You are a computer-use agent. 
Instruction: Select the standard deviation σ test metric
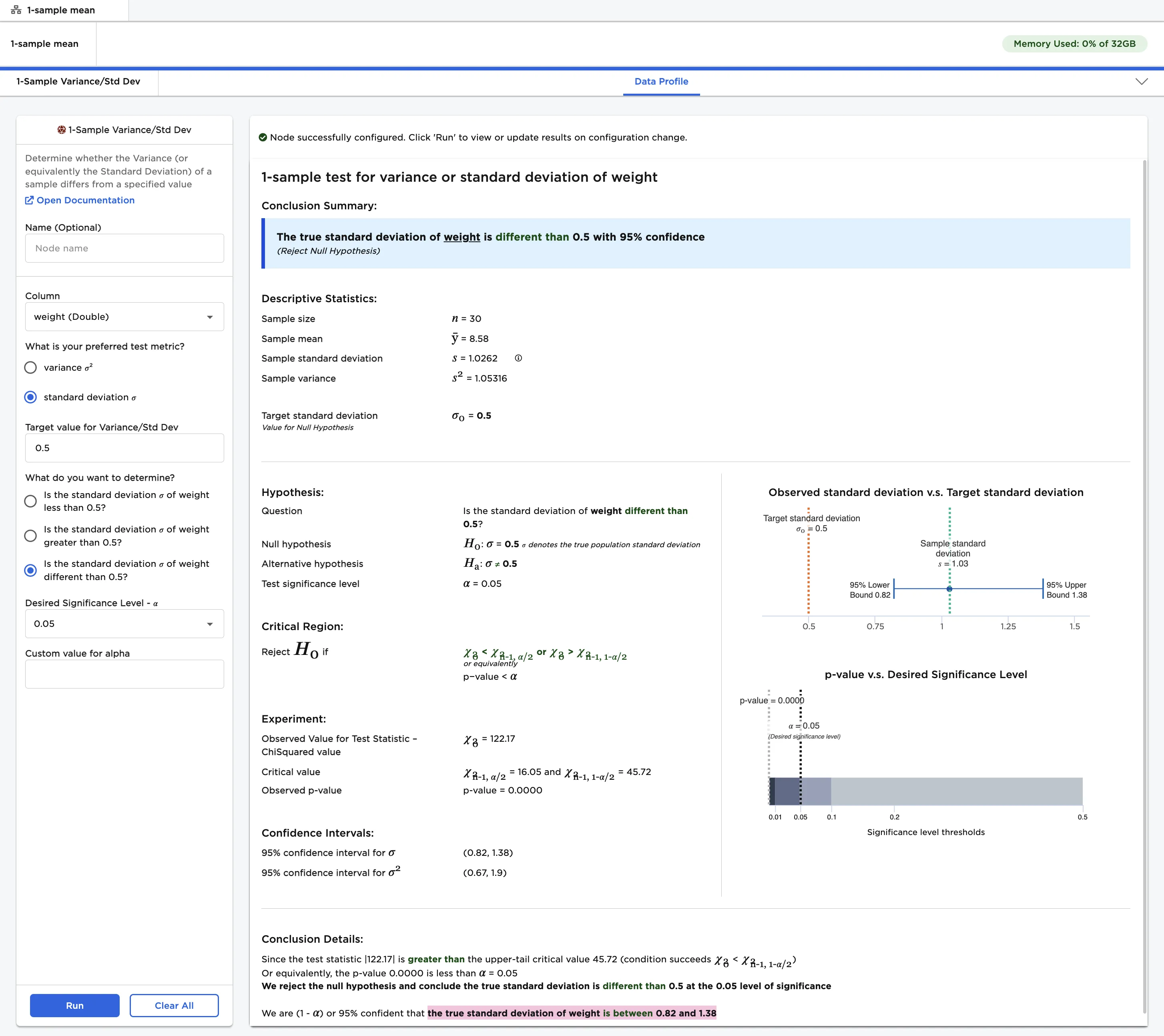point(30,398)
